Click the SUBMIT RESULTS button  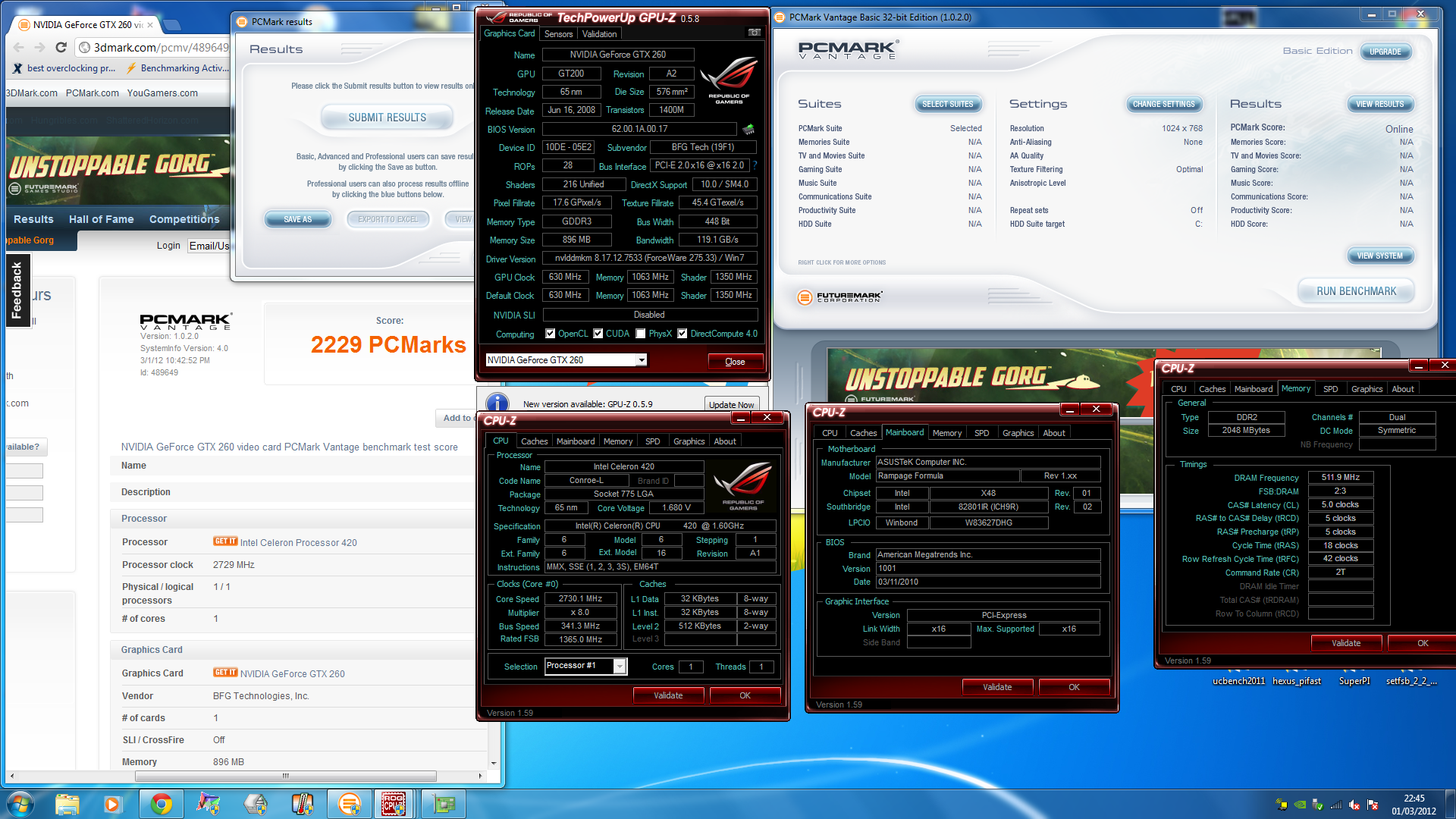(387, 118)
